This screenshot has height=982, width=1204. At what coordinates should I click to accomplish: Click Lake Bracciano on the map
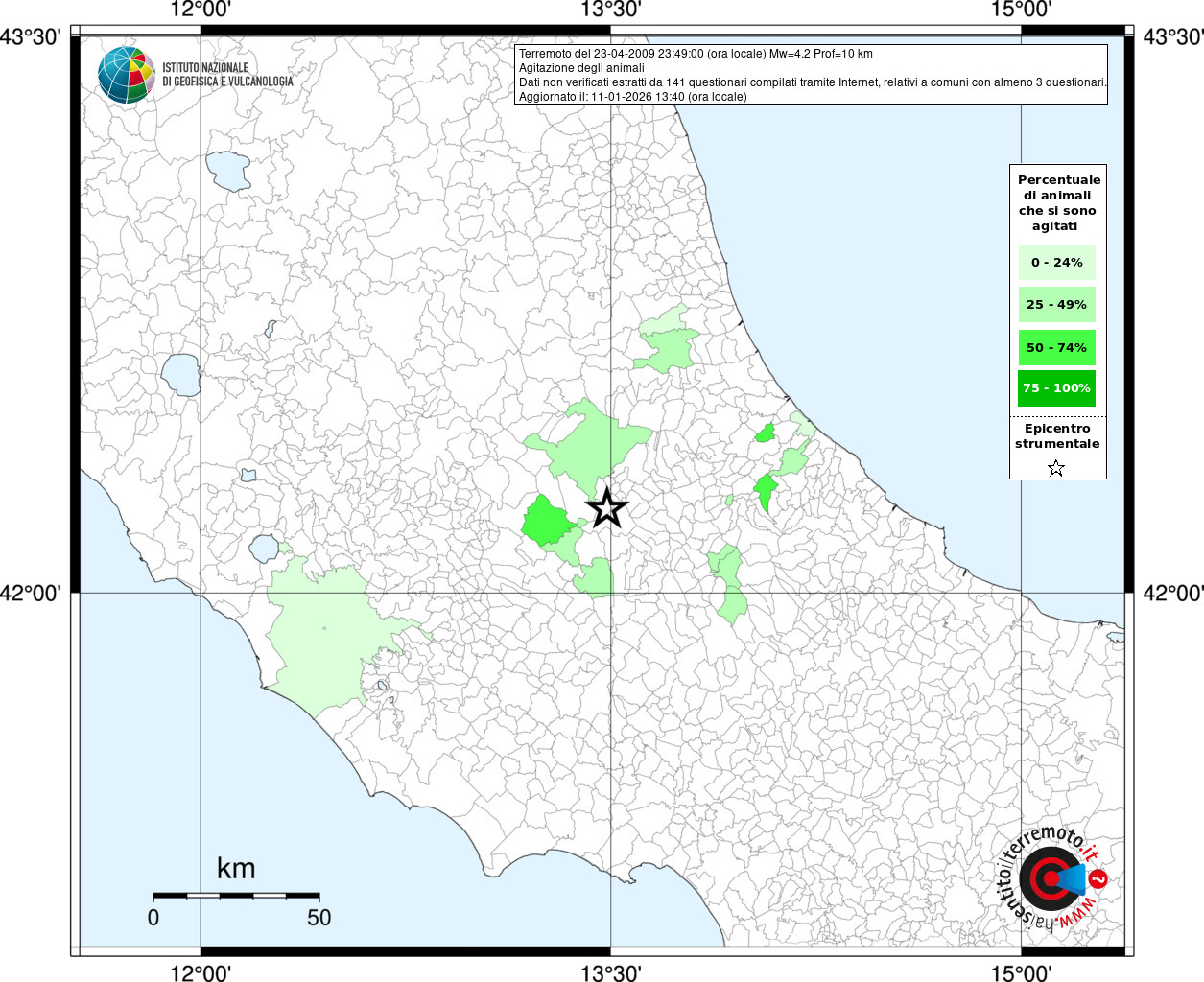click(x=264, y=549)
